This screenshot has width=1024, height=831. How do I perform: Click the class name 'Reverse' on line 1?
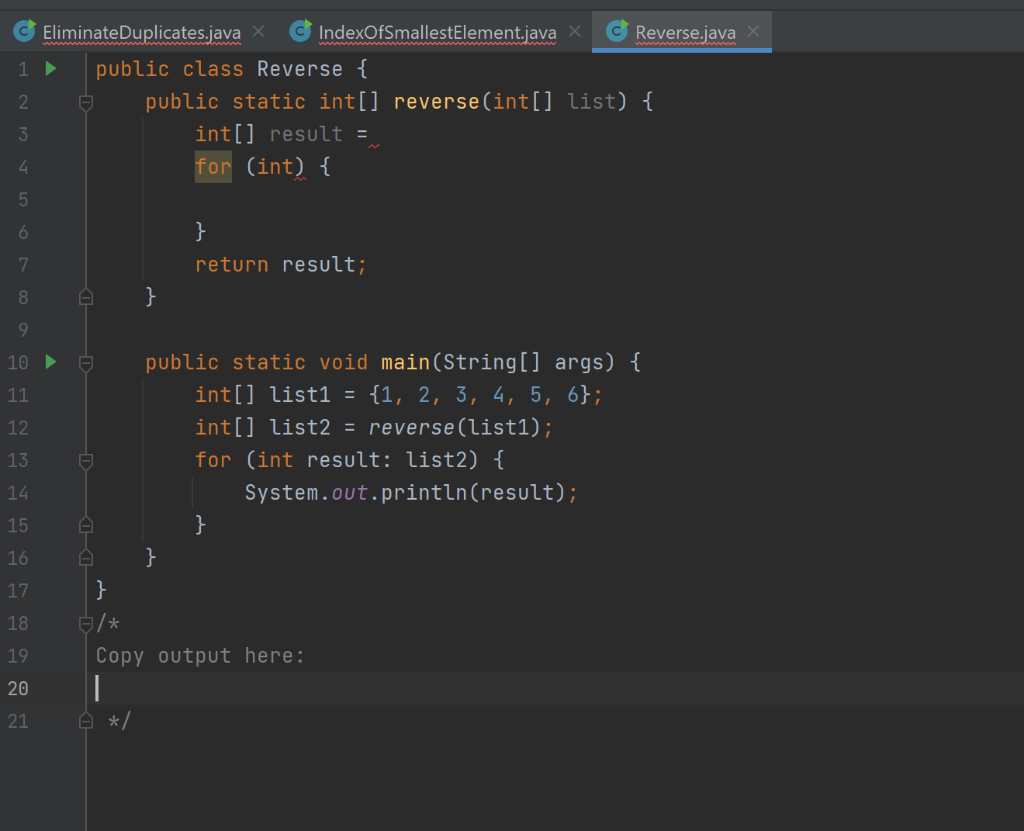(300, 69)
